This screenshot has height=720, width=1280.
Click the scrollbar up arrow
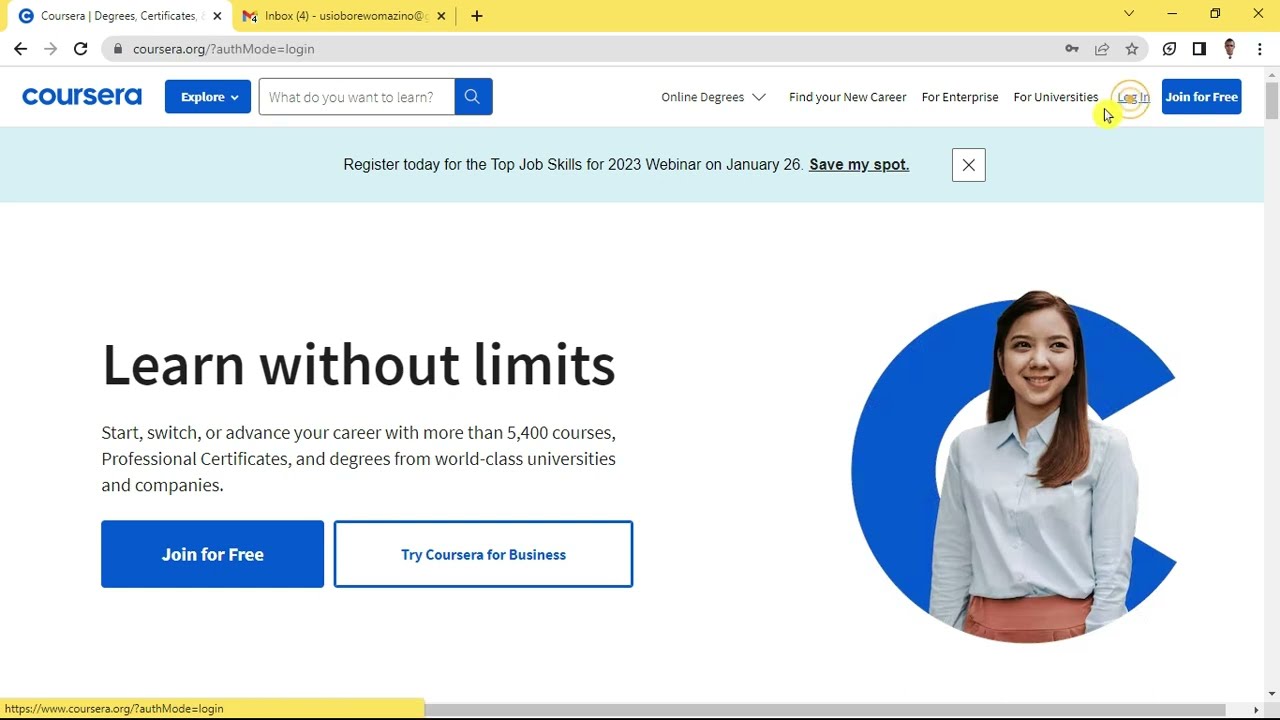pos(1272,73)
